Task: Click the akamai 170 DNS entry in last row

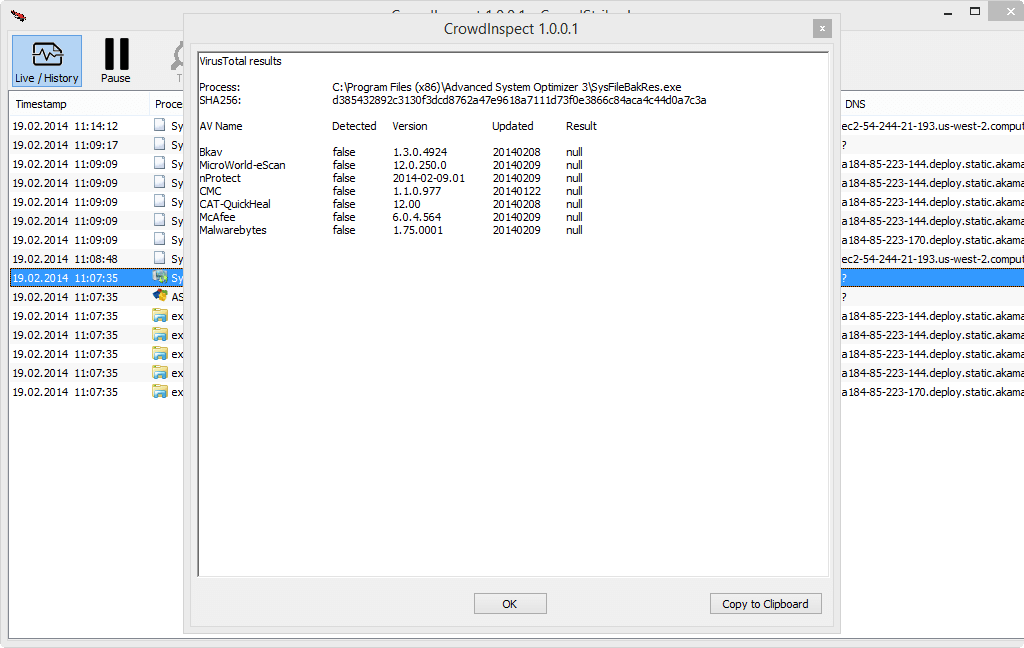Action: click(932, 392)
